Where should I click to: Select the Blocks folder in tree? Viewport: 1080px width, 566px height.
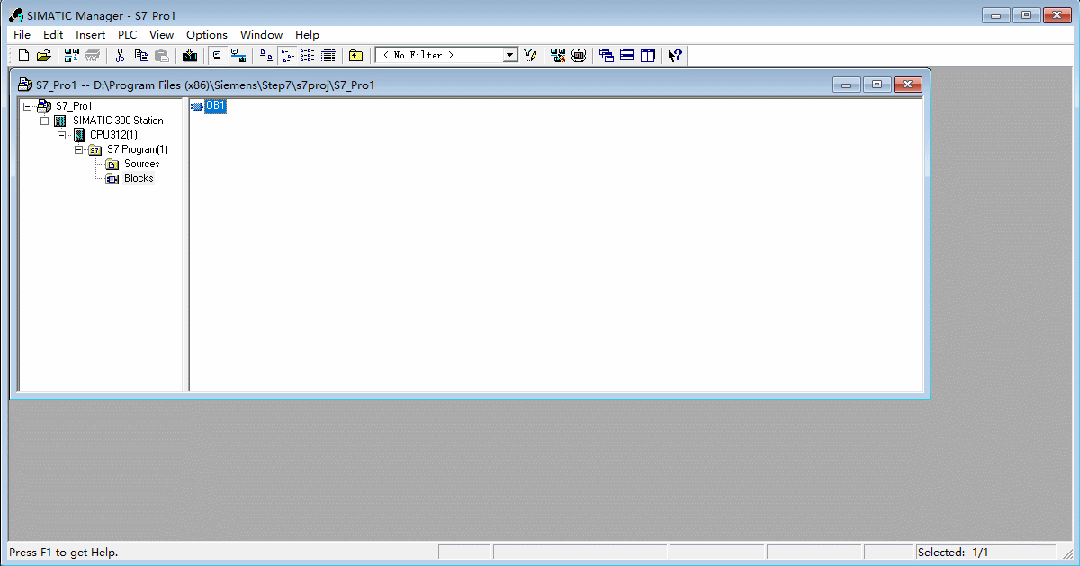(x=138, y=178)
